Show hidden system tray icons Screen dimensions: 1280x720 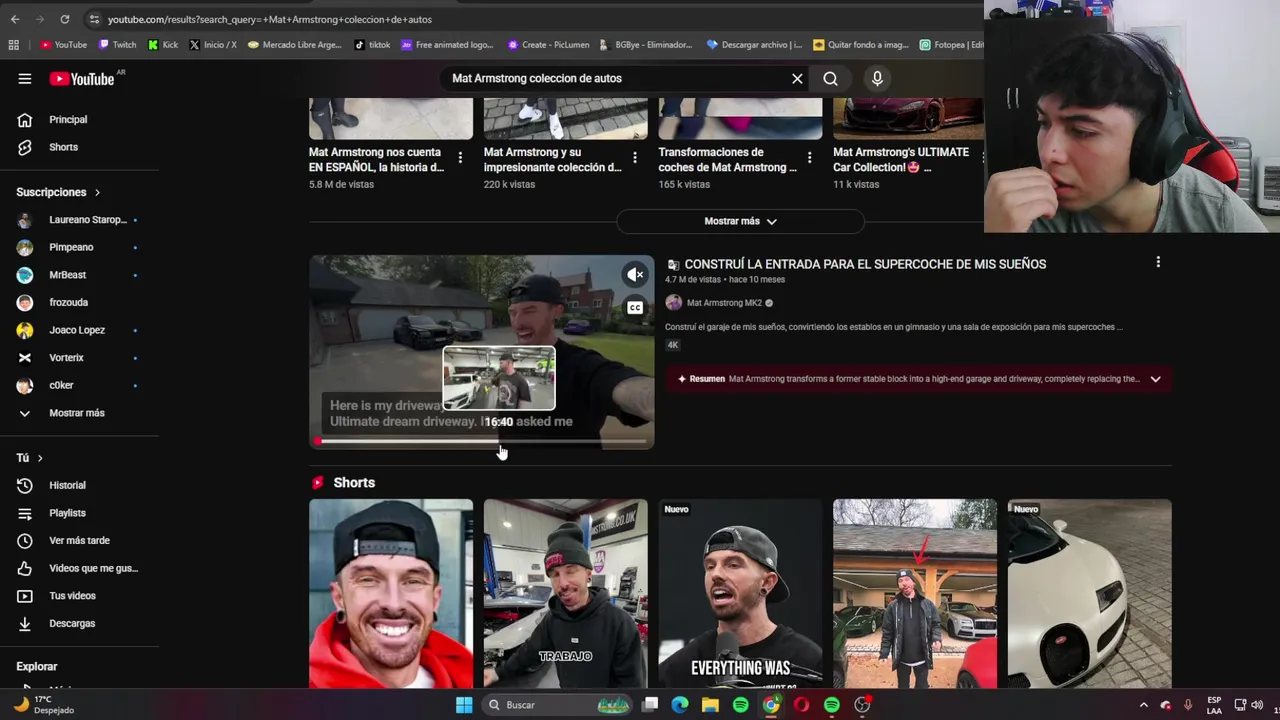(x=1144, y=705)
